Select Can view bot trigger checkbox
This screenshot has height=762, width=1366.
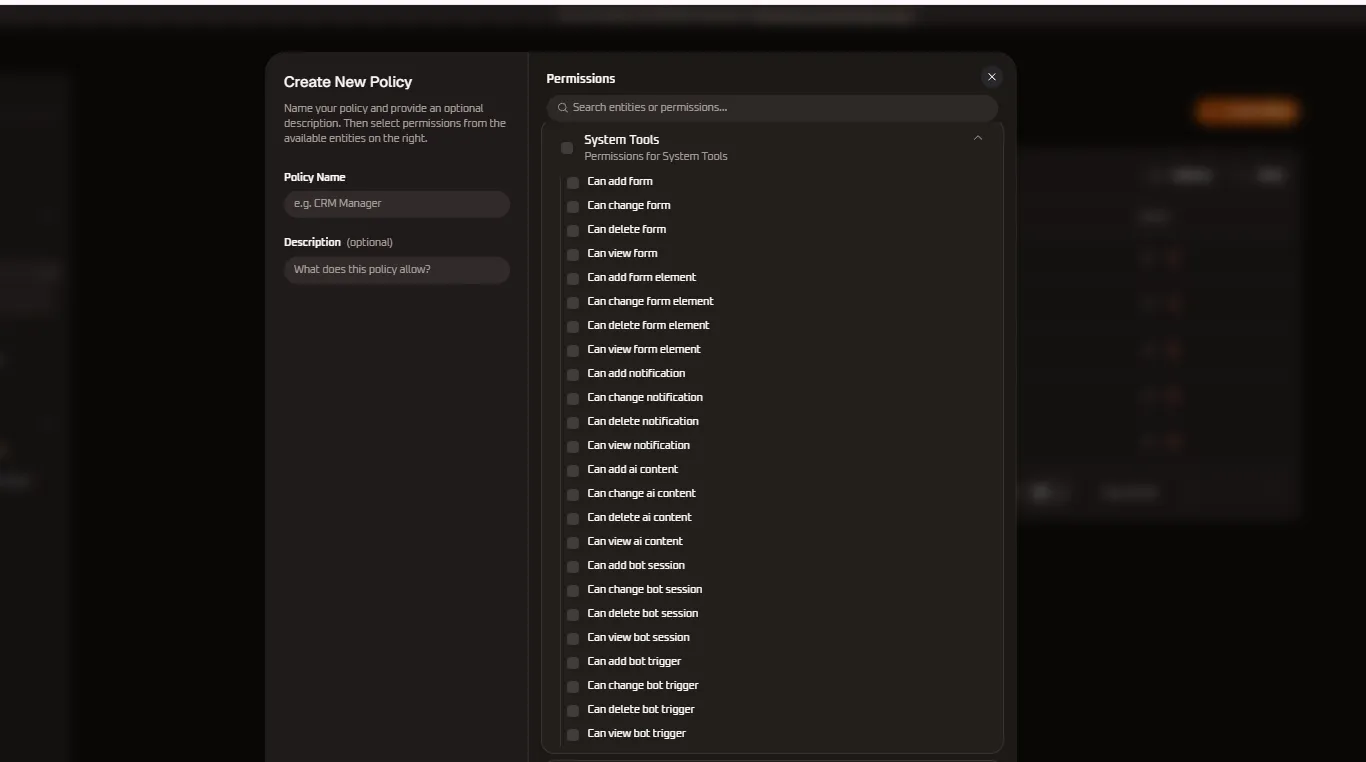pyautogui.click(x=573, y=735)
